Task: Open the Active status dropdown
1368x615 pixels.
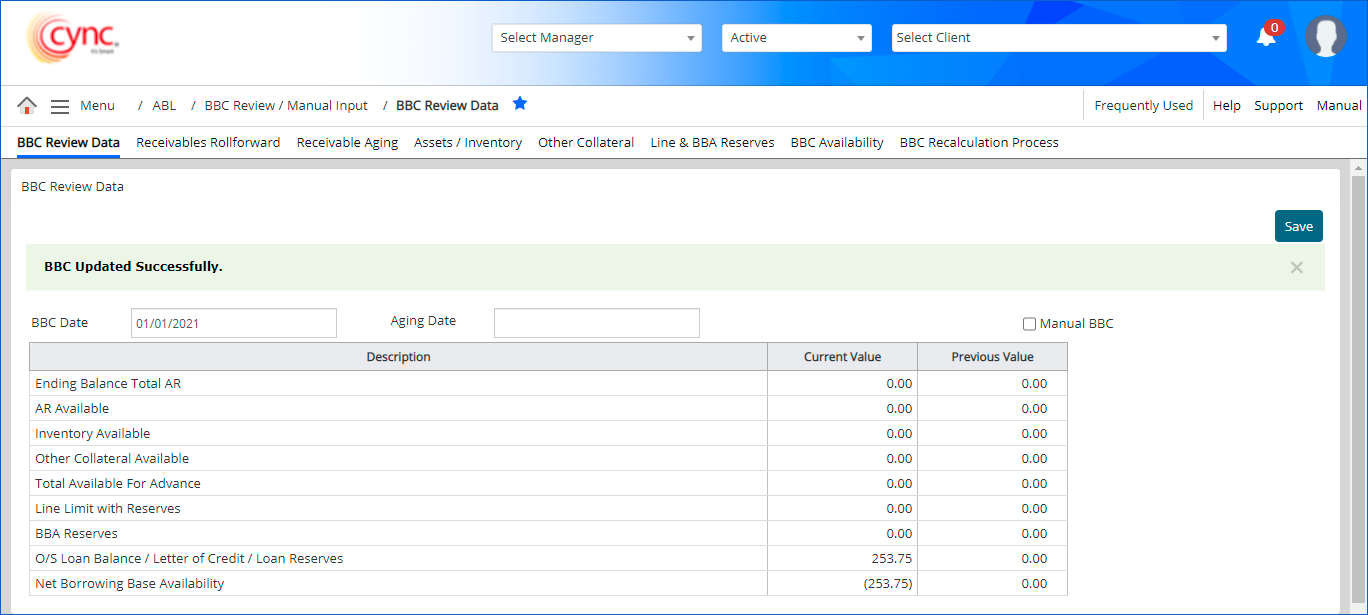Action: pyautogui.click(x=796, y=38)
